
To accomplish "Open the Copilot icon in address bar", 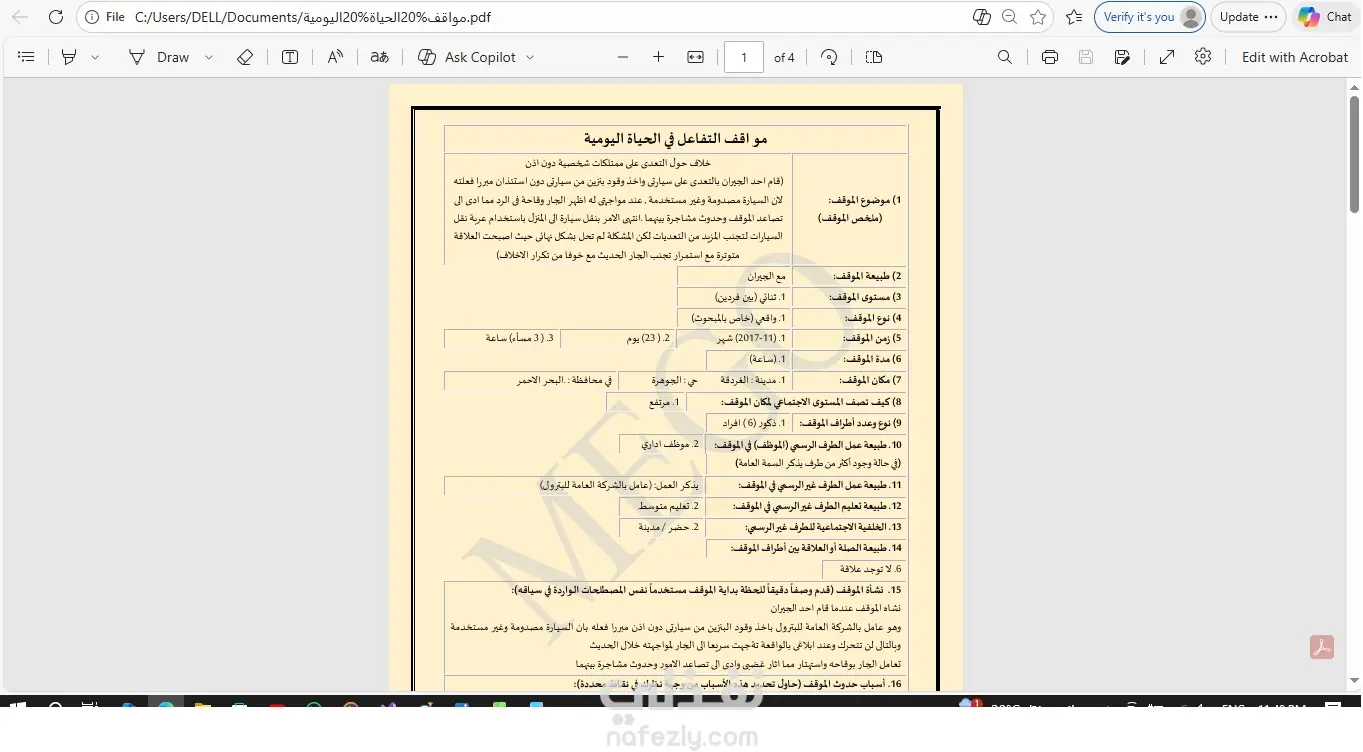I will point(981,17).
